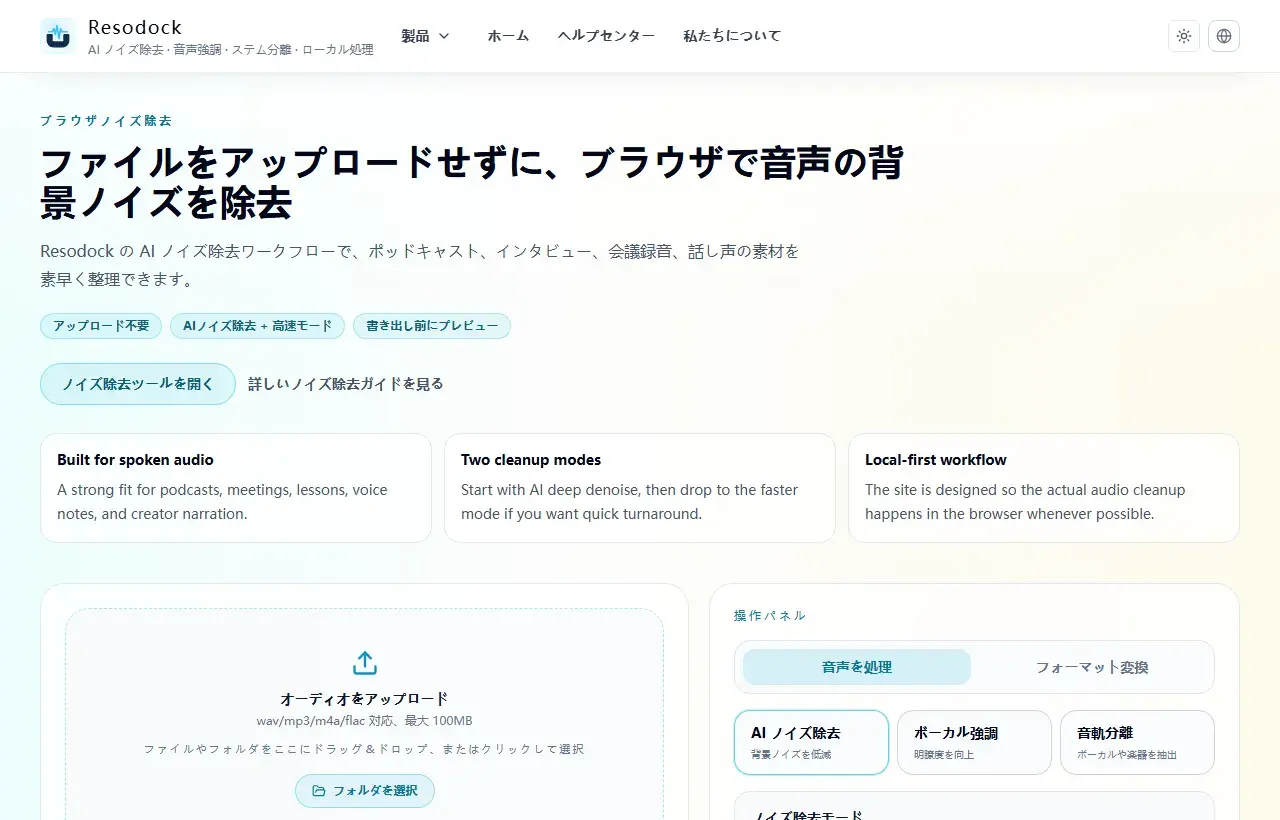Click the アップロード不要 tag
The image size is (1280, 820).
(101, 326)
